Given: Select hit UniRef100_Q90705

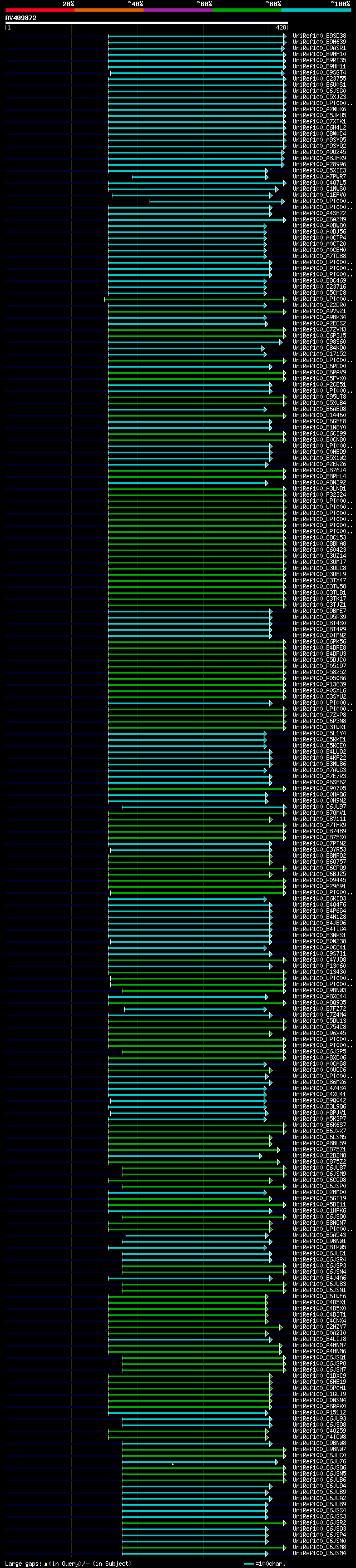Looking at the screenshot, I should 319,789.
